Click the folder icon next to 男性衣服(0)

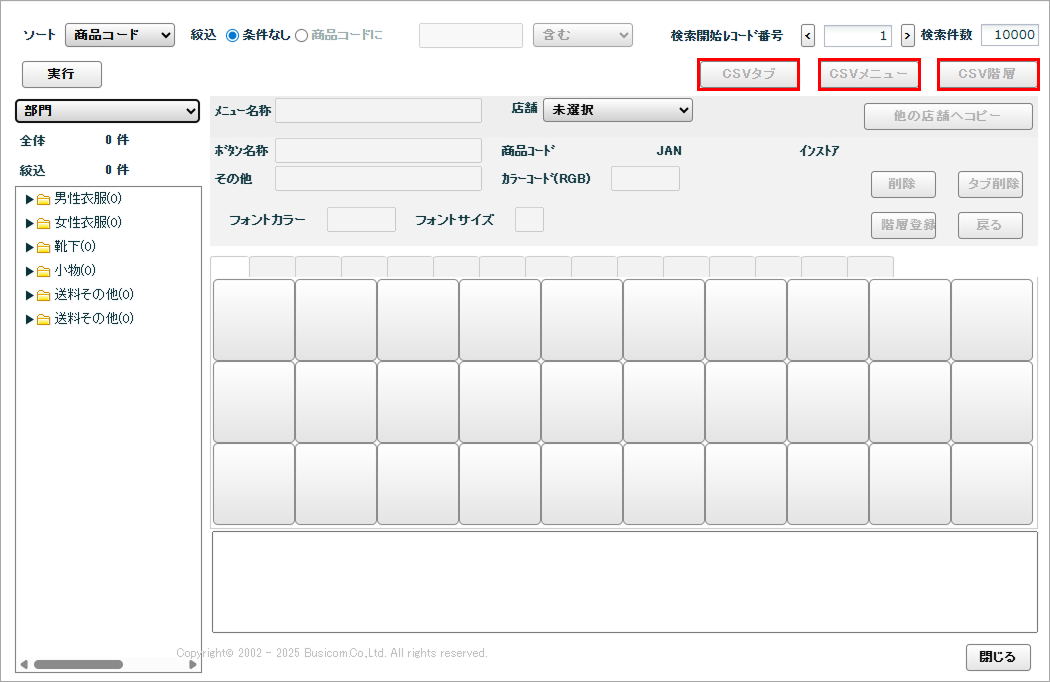[x=44, y=199]
